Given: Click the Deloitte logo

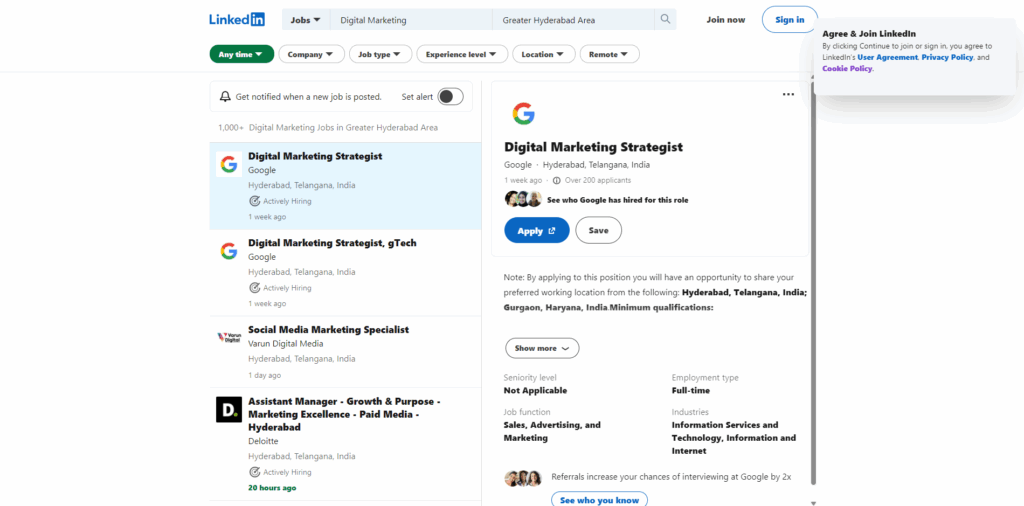Looking at the screenshot, I should [229, 409].
